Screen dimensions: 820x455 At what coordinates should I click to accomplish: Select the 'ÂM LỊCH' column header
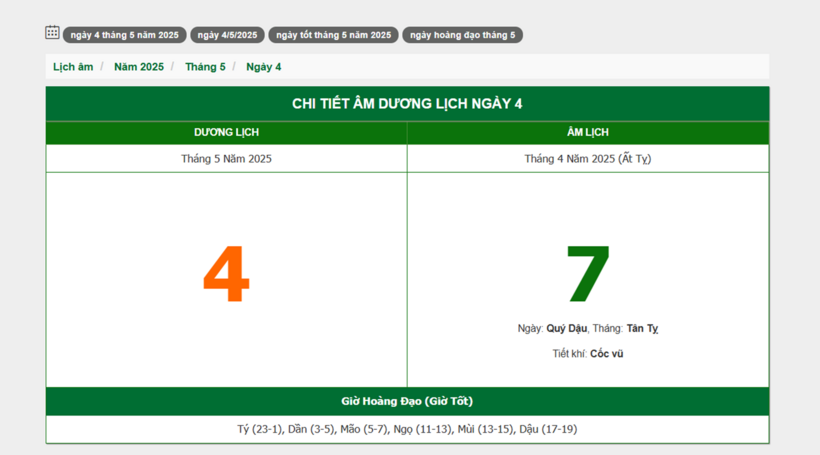[x=588, y=133]
